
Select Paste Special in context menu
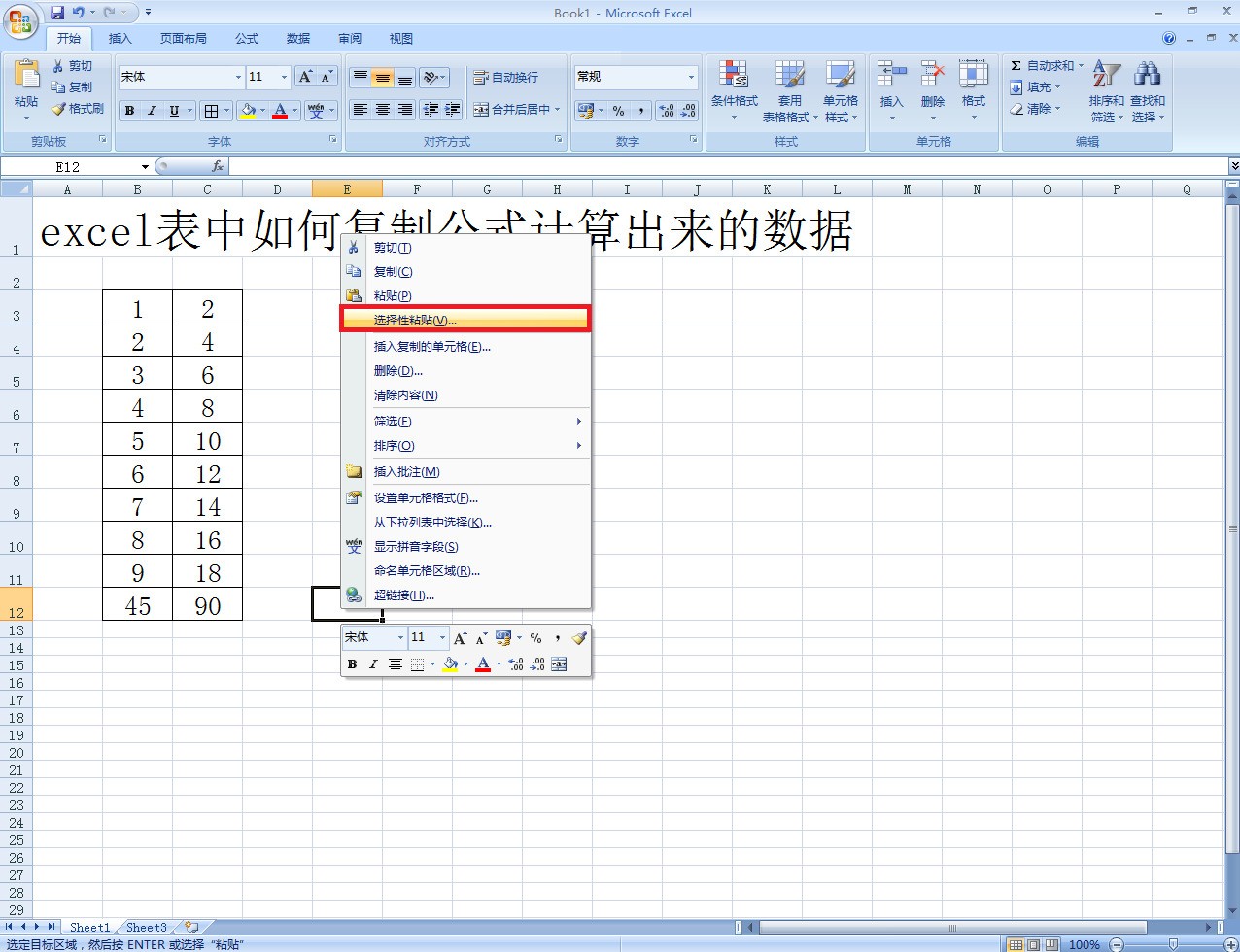click(x=415, y=320)
